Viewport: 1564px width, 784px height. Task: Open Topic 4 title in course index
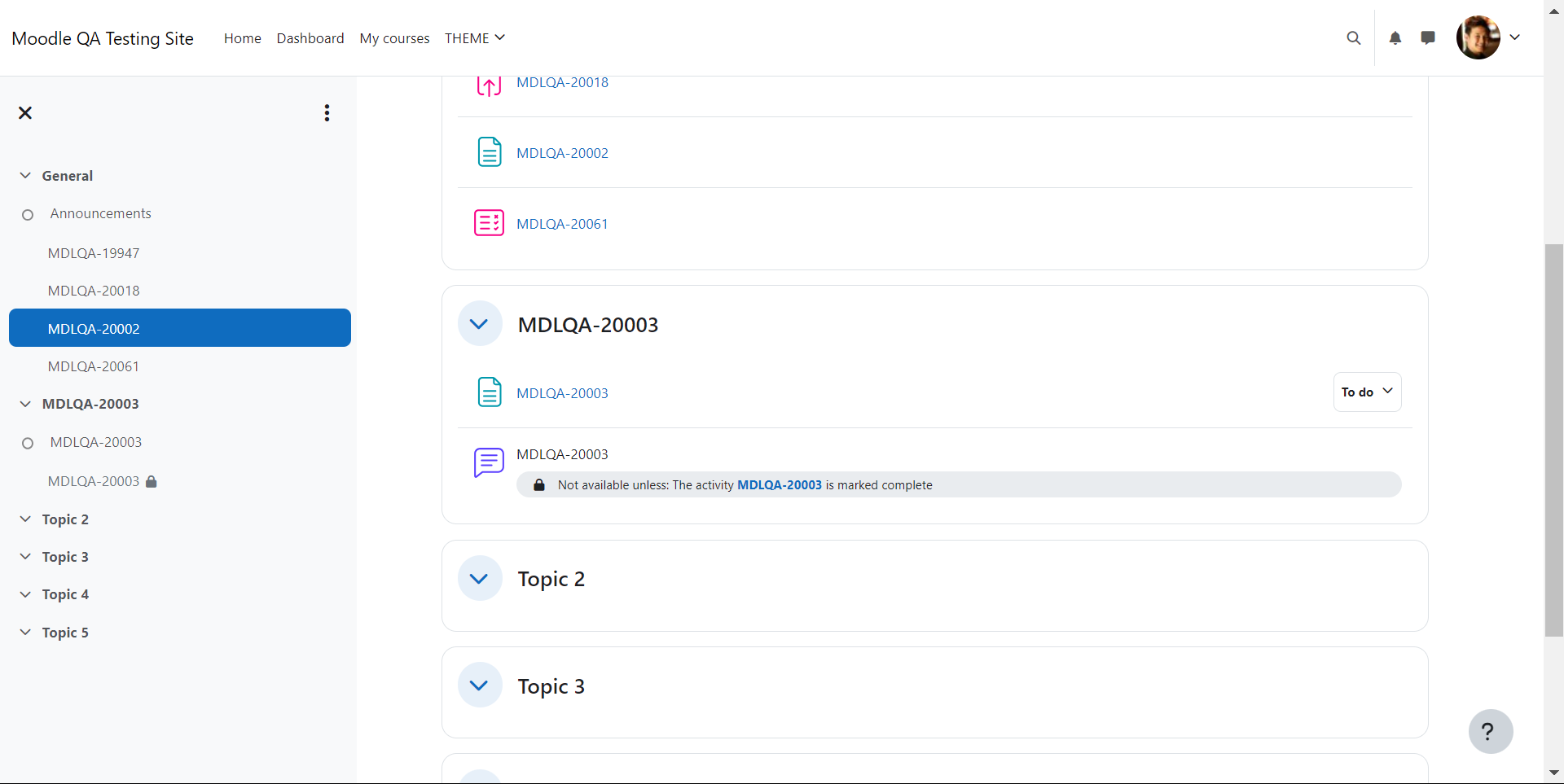point(65,594)
